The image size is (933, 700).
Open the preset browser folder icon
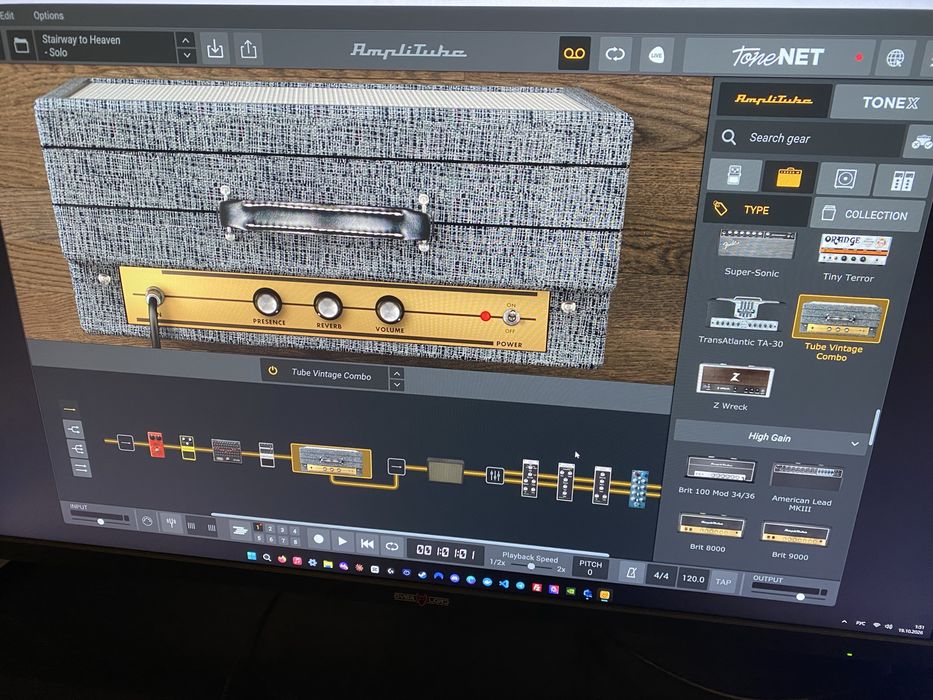pyautogui.click(x=21, y=45)
